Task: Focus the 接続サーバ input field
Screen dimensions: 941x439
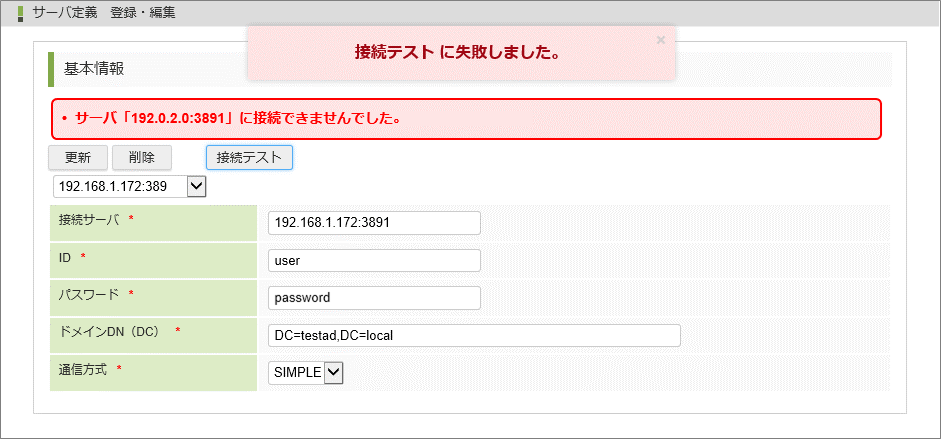Action: coord(374,222)
